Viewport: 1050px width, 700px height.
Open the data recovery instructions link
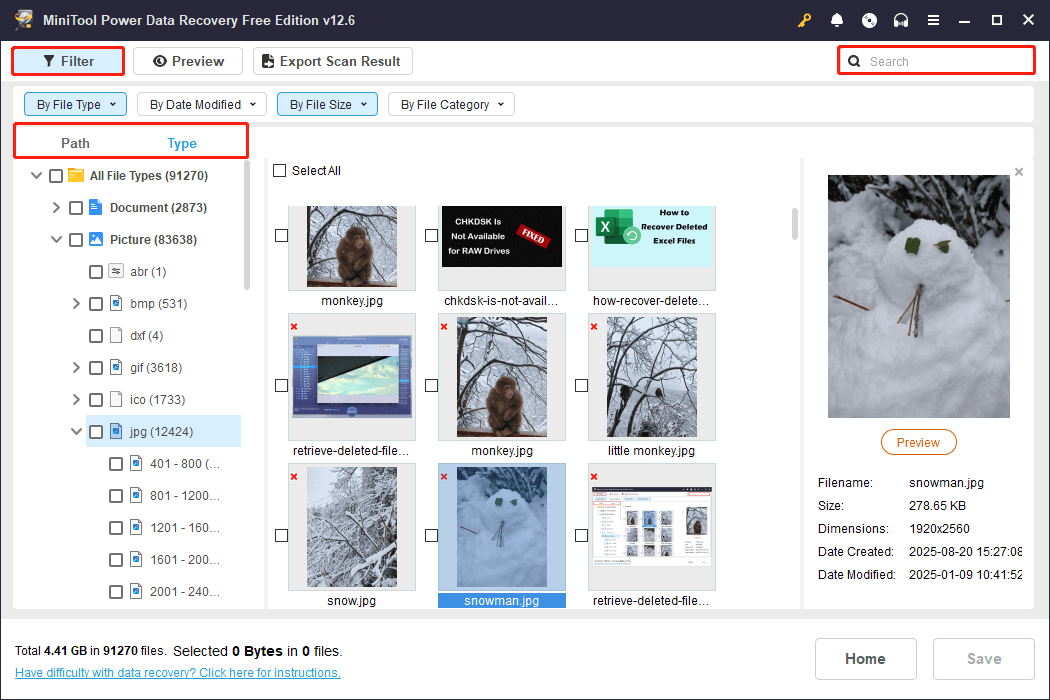pos(177,672)
